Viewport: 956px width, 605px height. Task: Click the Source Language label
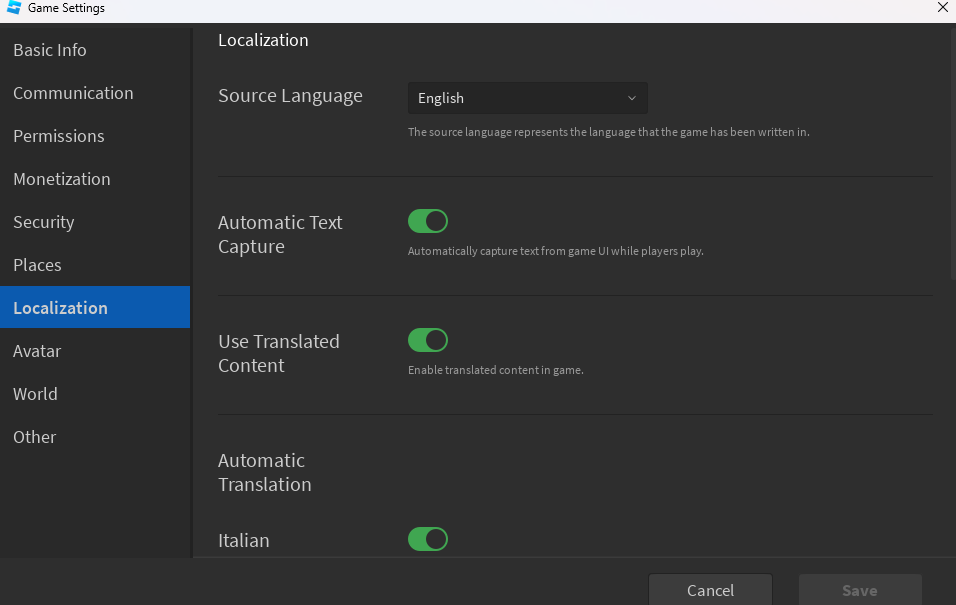(290, 96)
